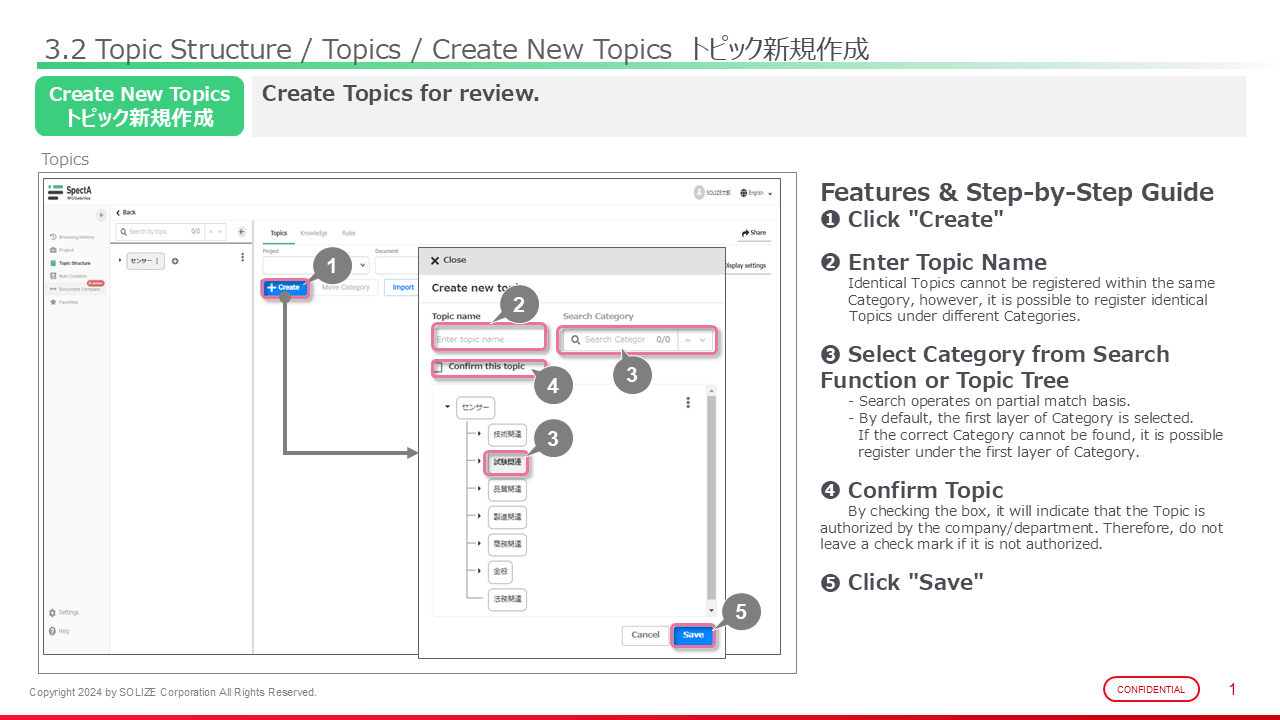1280x720 pixels.
Task: Click the Help icon in the sidebar
Action: click(52, 631)
